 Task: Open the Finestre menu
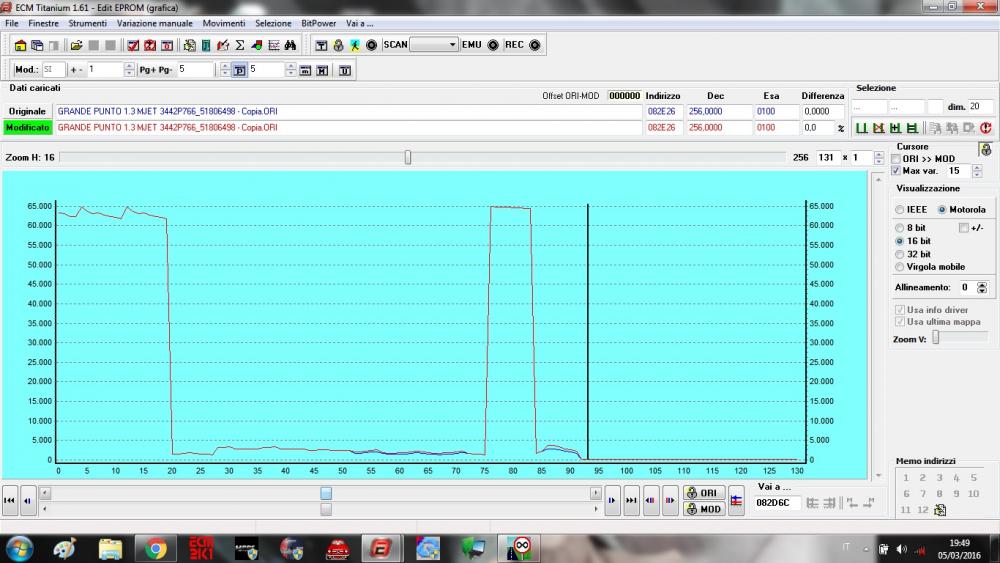pyautogui.click(x=43, y=24)
